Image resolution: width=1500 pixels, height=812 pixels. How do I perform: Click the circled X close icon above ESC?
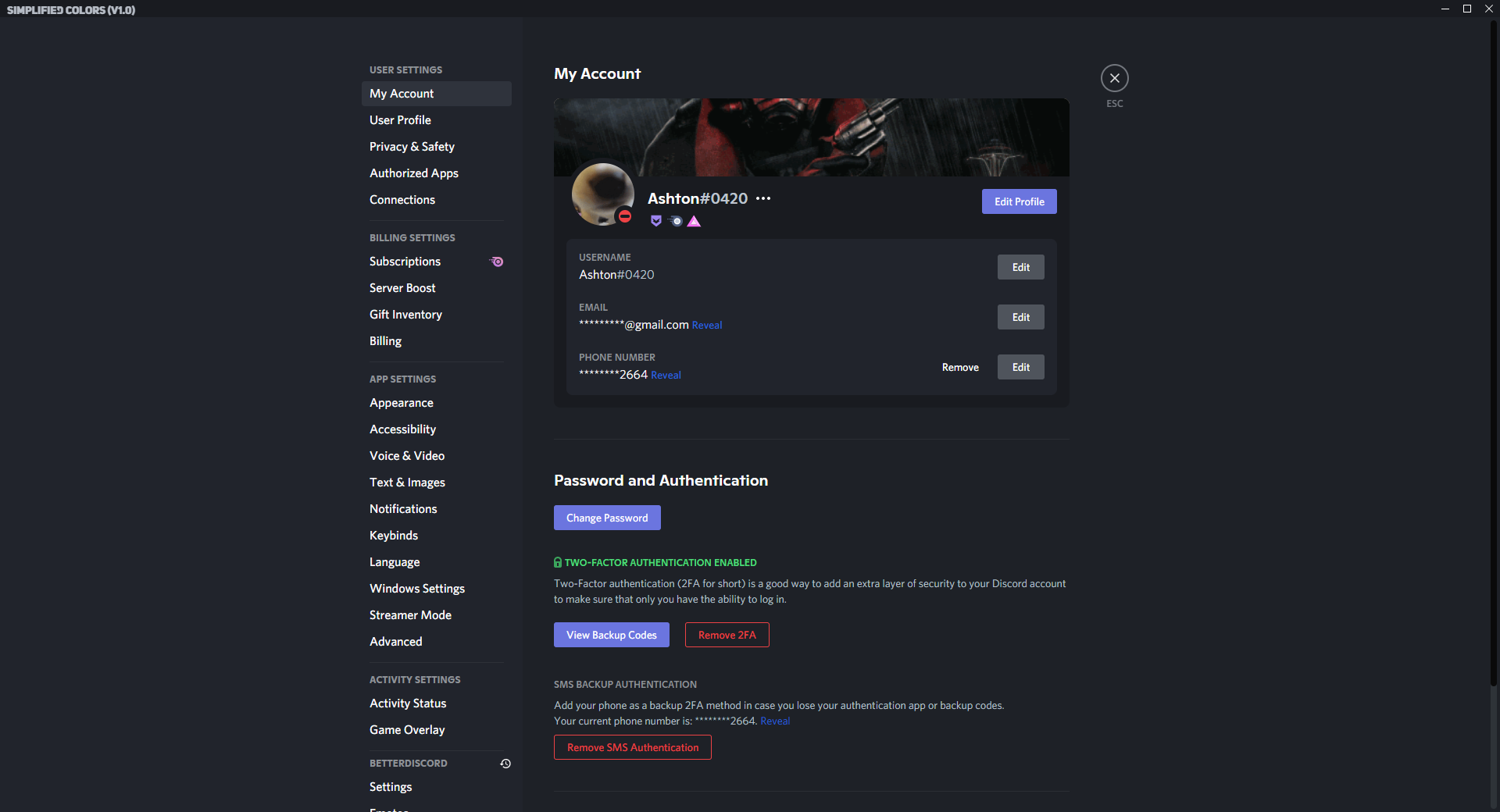pyautogui.click(x=1114, y=78)
